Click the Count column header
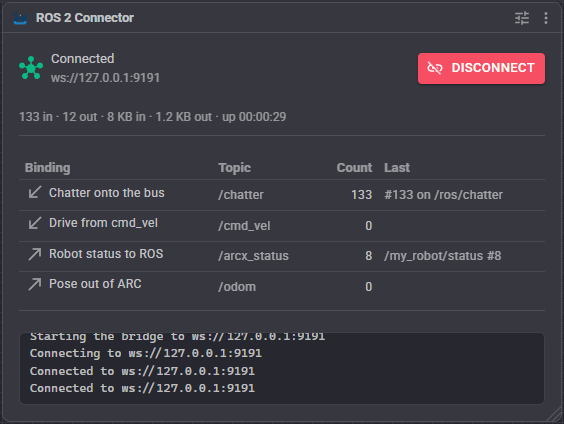The image size is (564, 424). pos(354,168)
